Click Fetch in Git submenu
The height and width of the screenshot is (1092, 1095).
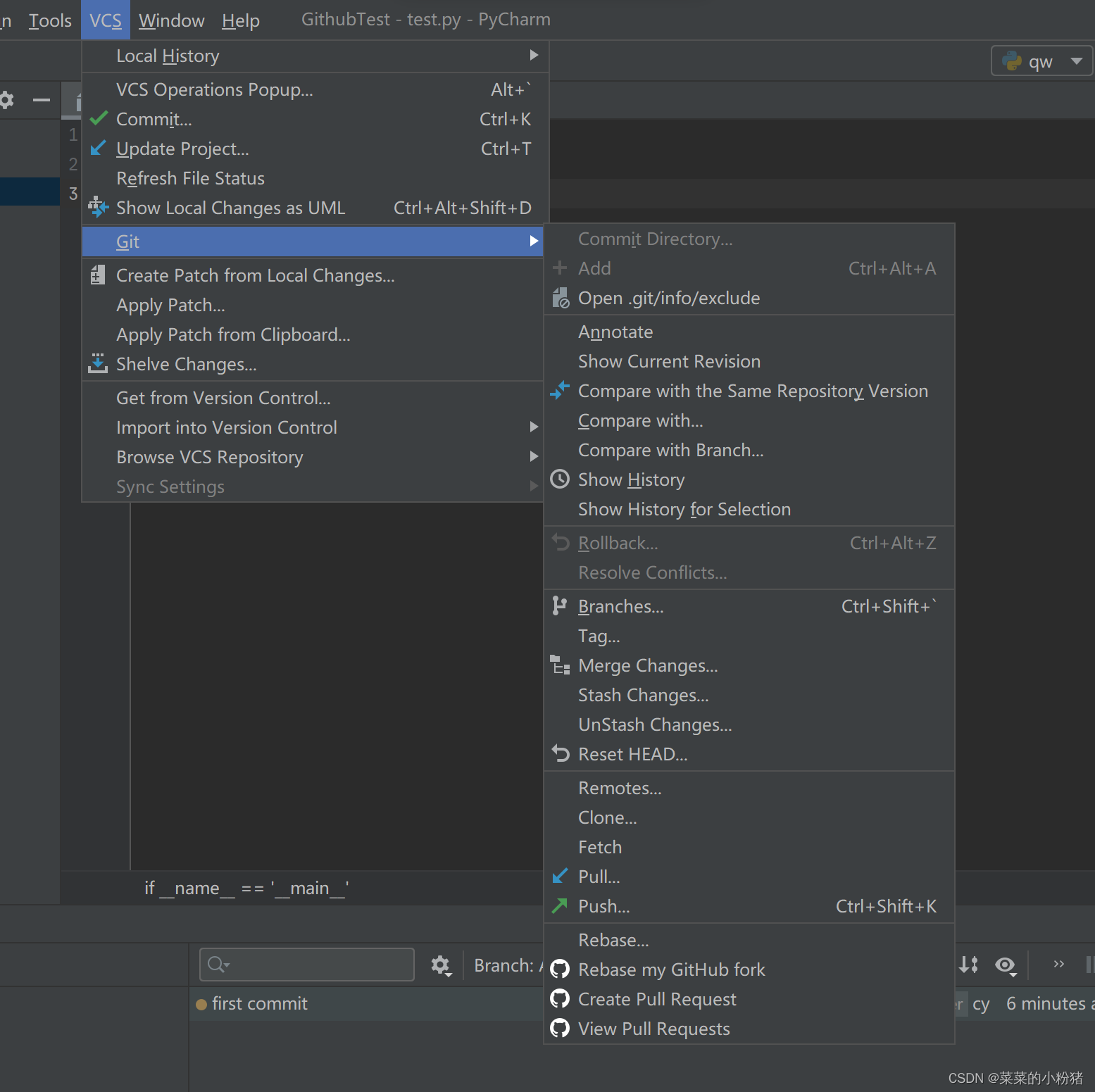(749, 847)
